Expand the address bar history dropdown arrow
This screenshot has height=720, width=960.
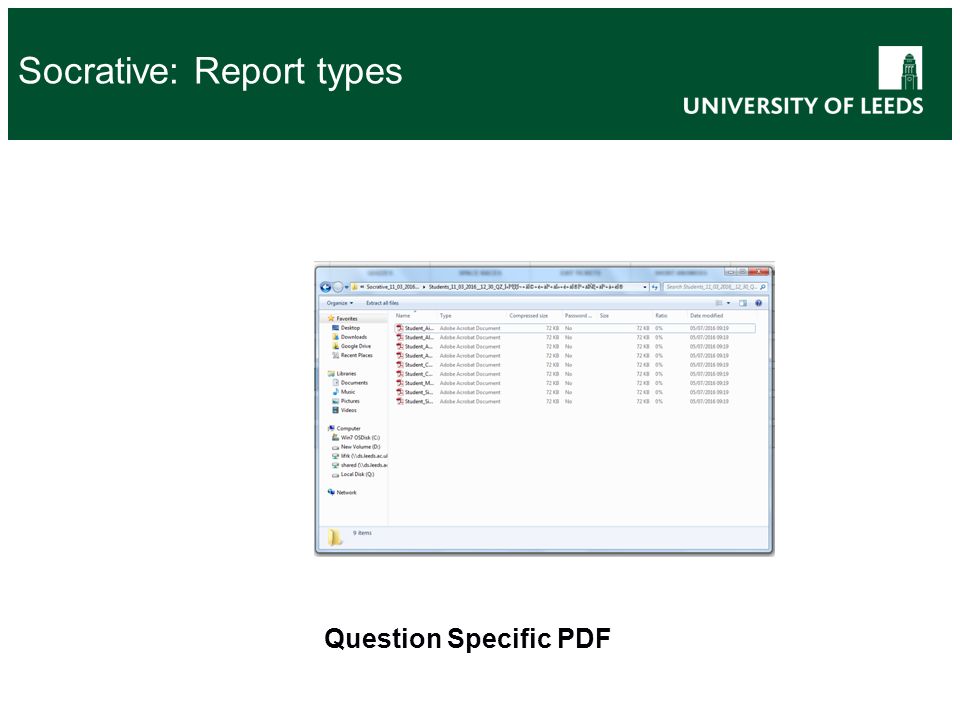tap(645, 287)
